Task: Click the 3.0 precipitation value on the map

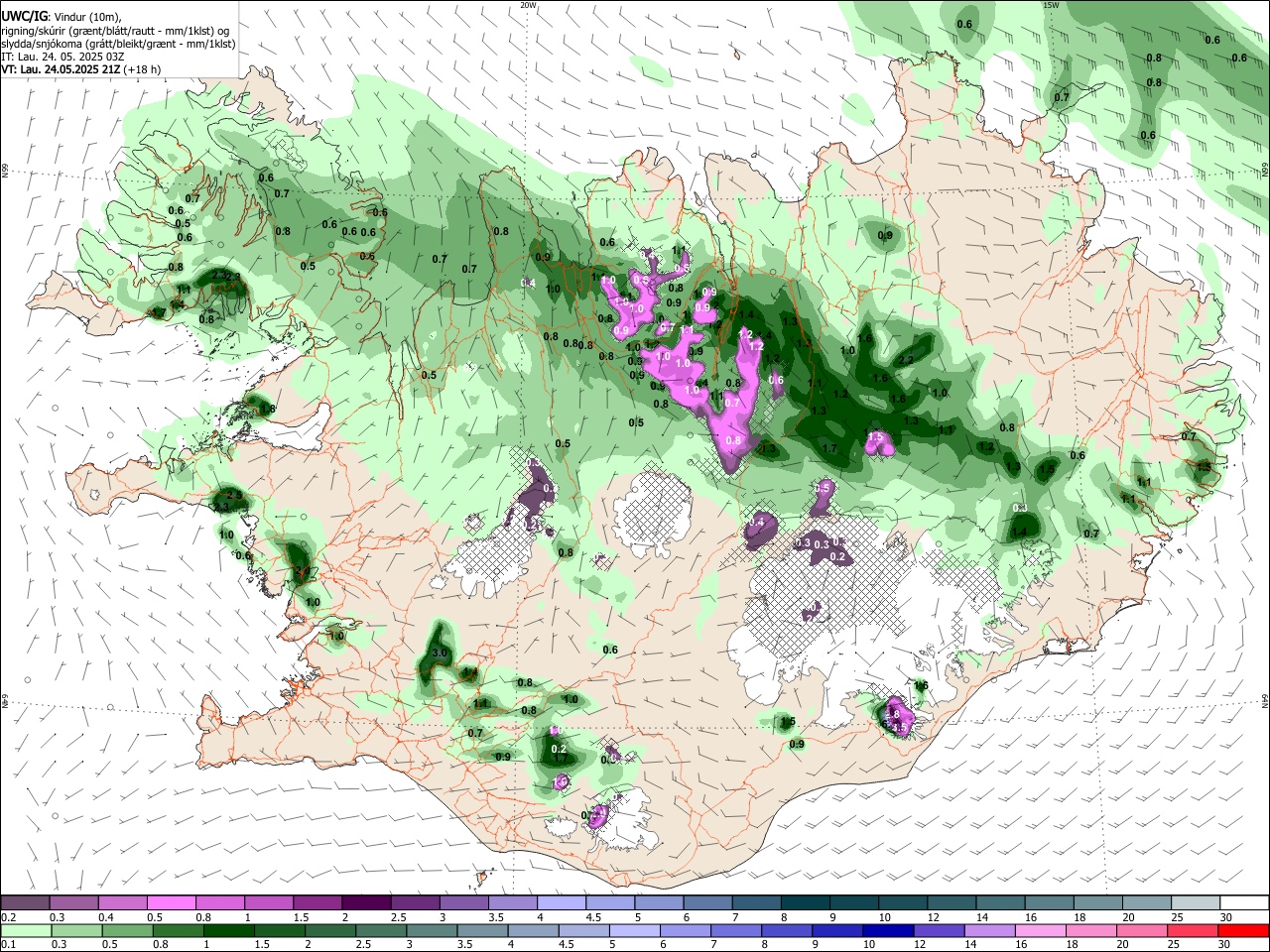Action: (440, 654)
